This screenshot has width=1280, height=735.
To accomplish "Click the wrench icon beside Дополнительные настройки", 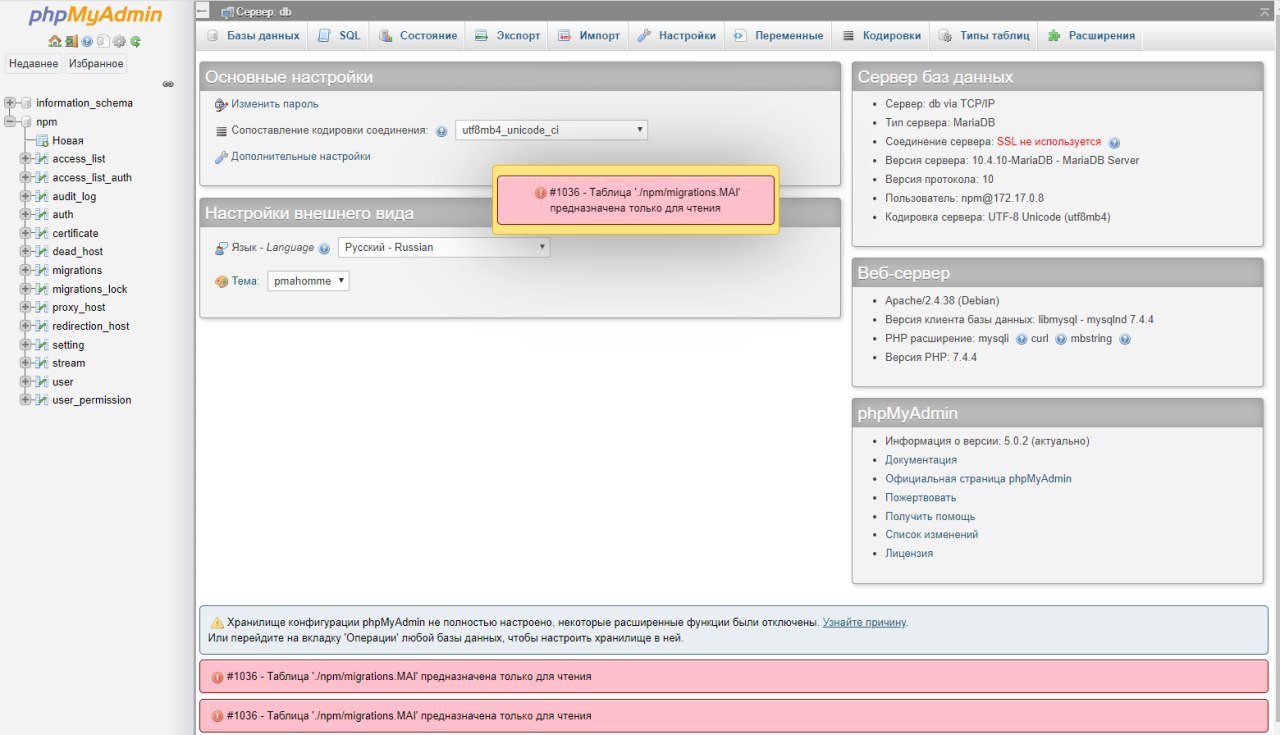I will 222,157.
